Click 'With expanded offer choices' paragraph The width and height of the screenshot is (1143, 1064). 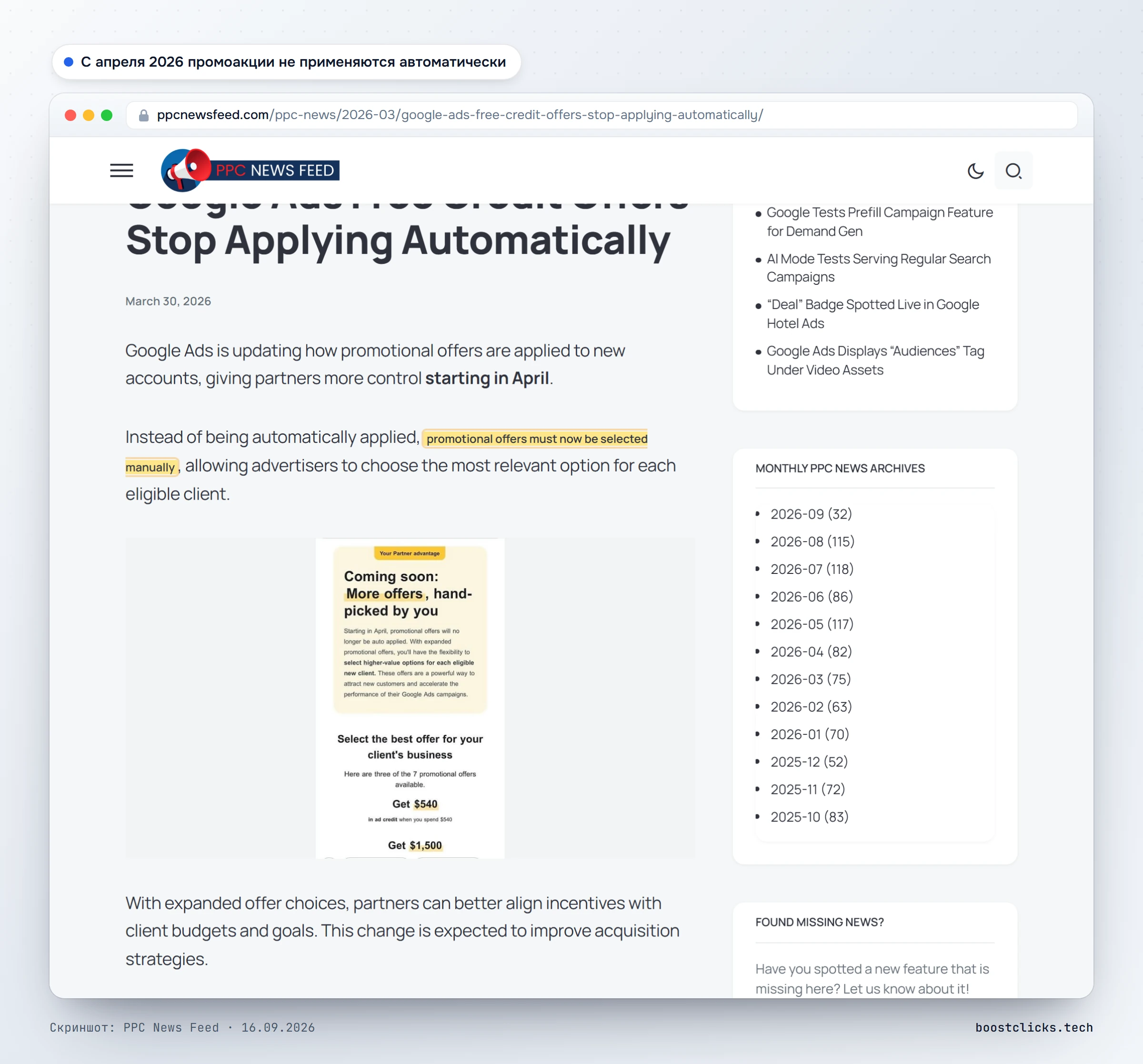[x=402, y=931]
